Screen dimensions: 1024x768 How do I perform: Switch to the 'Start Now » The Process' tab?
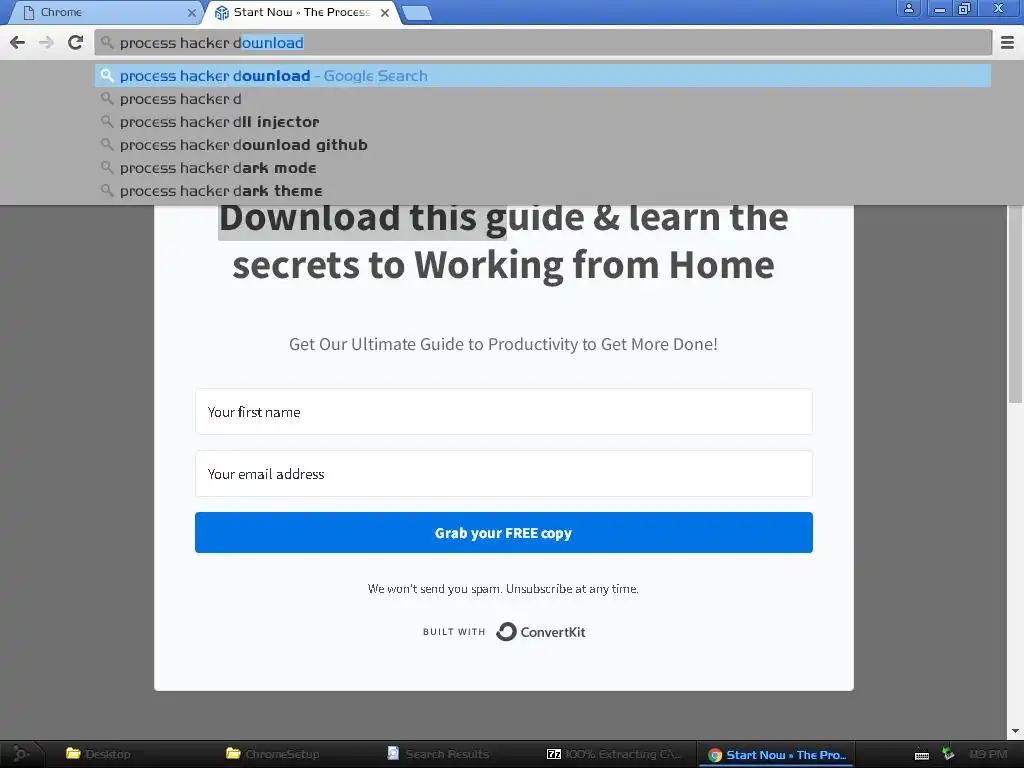pos(302,12)
